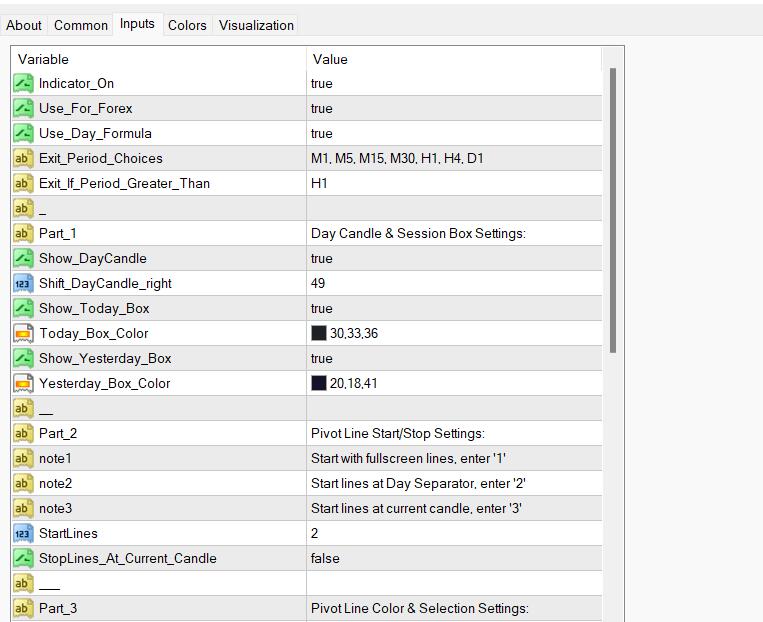Click the string icon beside Exit_Period_Choices
The height and width of the screenshot is (622, 763).
(23, 158)
